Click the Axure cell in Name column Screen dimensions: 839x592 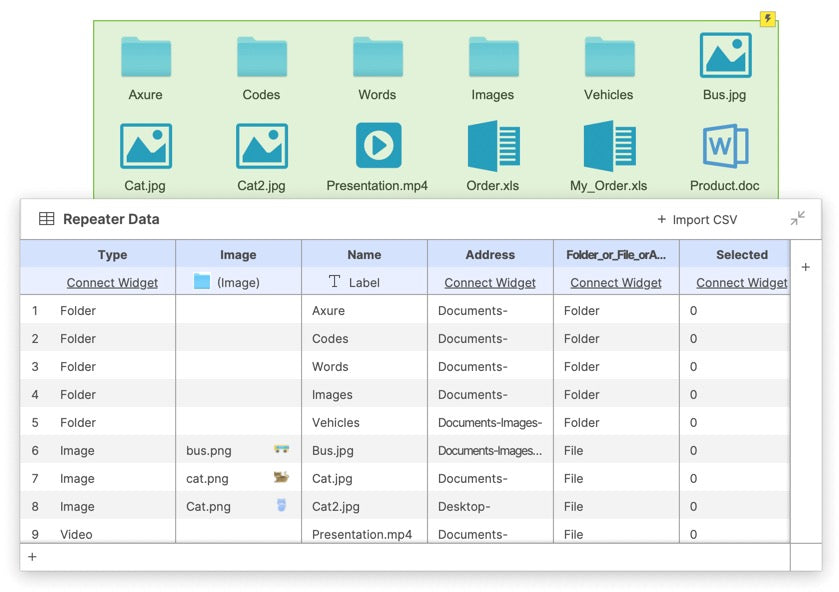point(364,310)
